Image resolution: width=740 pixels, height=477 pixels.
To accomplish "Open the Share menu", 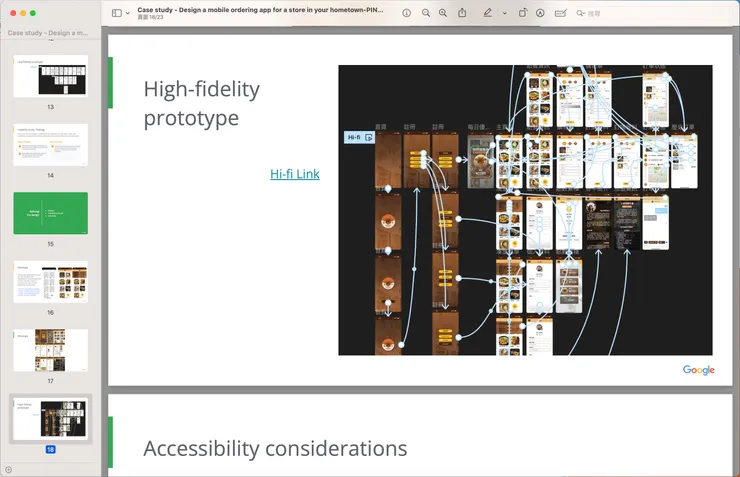I will (x=462, y=13).
